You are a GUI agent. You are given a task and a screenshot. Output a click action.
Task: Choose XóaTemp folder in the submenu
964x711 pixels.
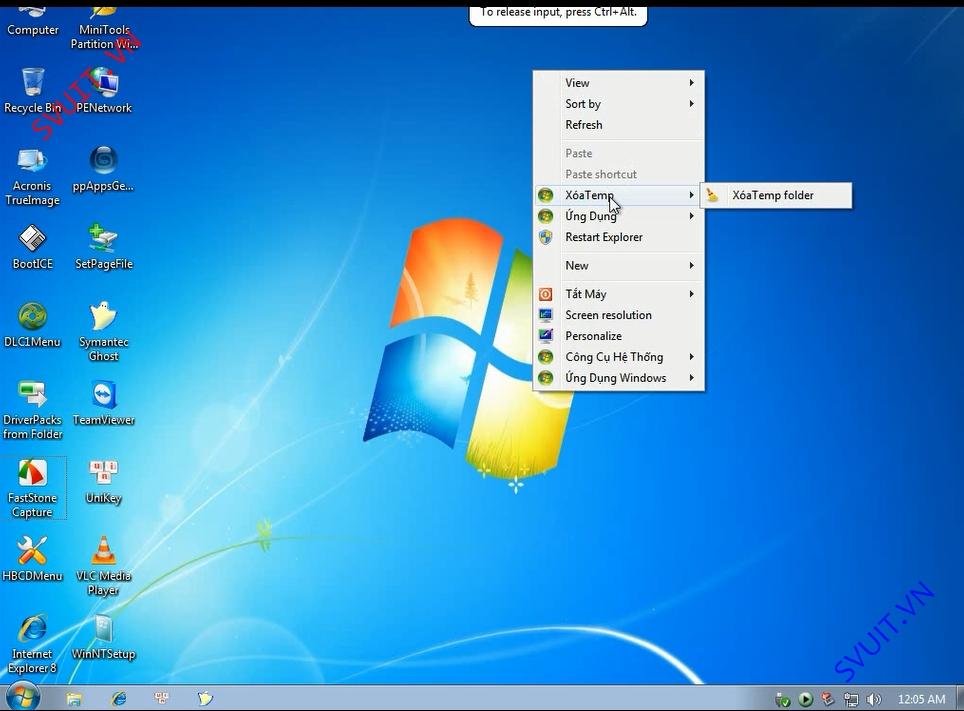tap(776, 196)
